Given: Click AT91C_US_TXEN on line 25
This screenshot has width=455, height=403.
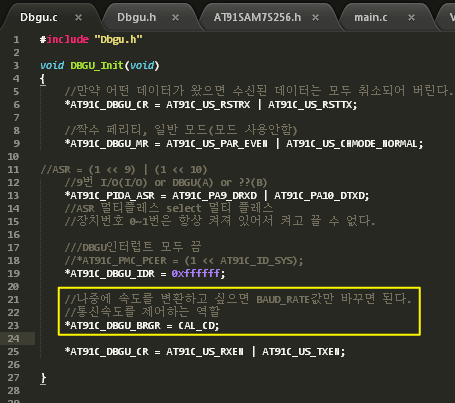Looking at the screenshot, I should point(301,351).
